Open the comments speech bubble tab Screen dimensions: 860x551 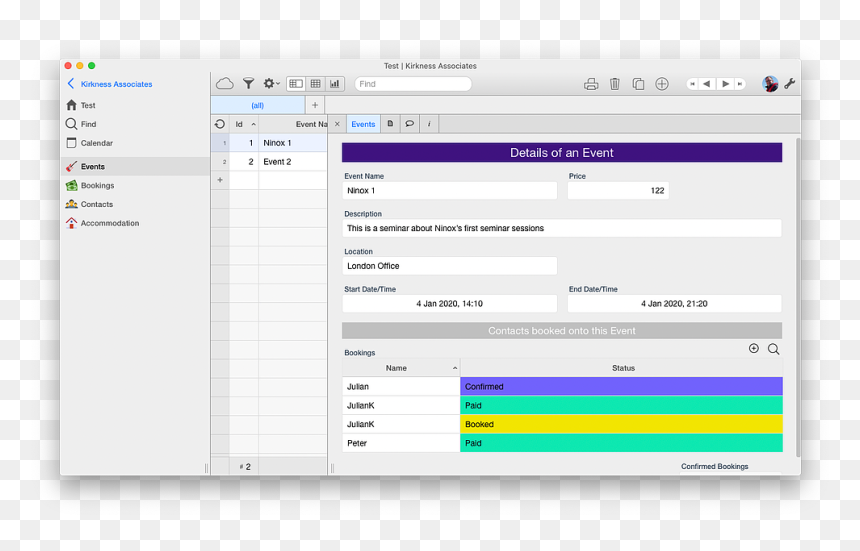click(410, 124)
